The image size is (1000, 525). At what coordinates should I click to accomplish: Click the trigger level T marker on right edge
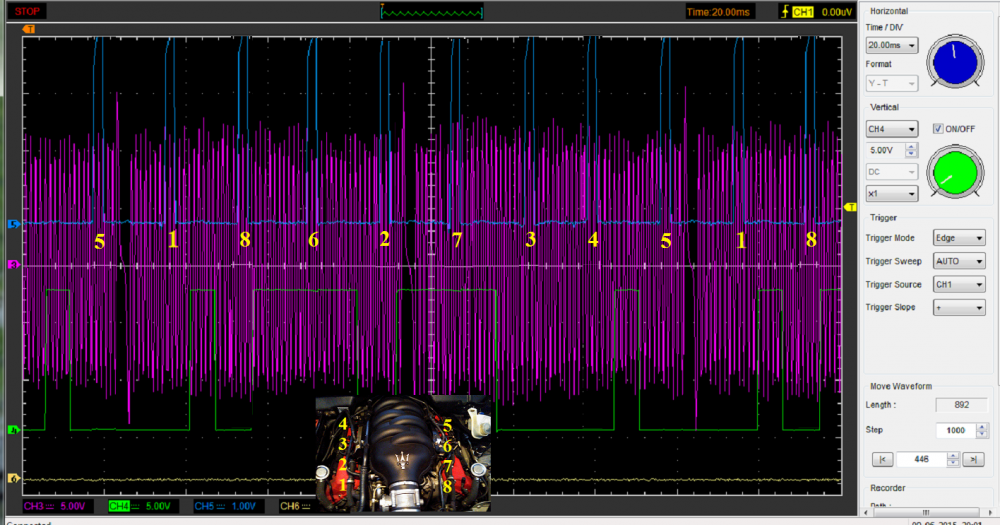(851, 205)
